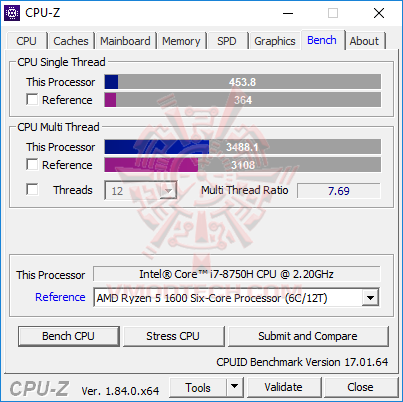Click the Stress CPU button
Image resolution: width=403 pixels, height=402 pixels.
click(x=173, y=336)
